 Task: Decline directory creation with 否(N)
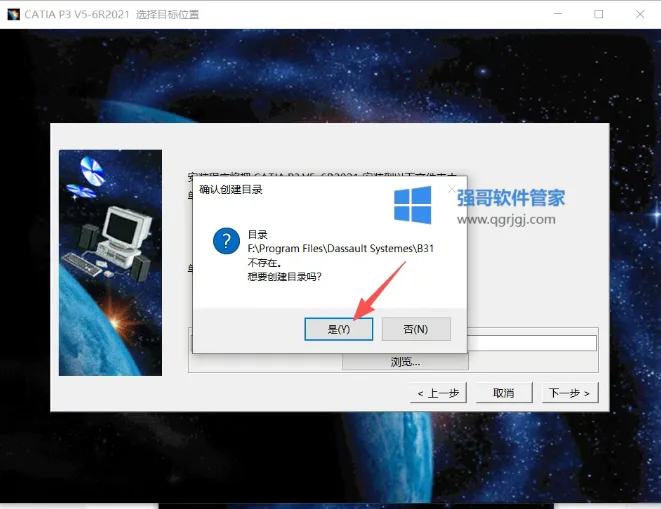(x=416, y=329)
